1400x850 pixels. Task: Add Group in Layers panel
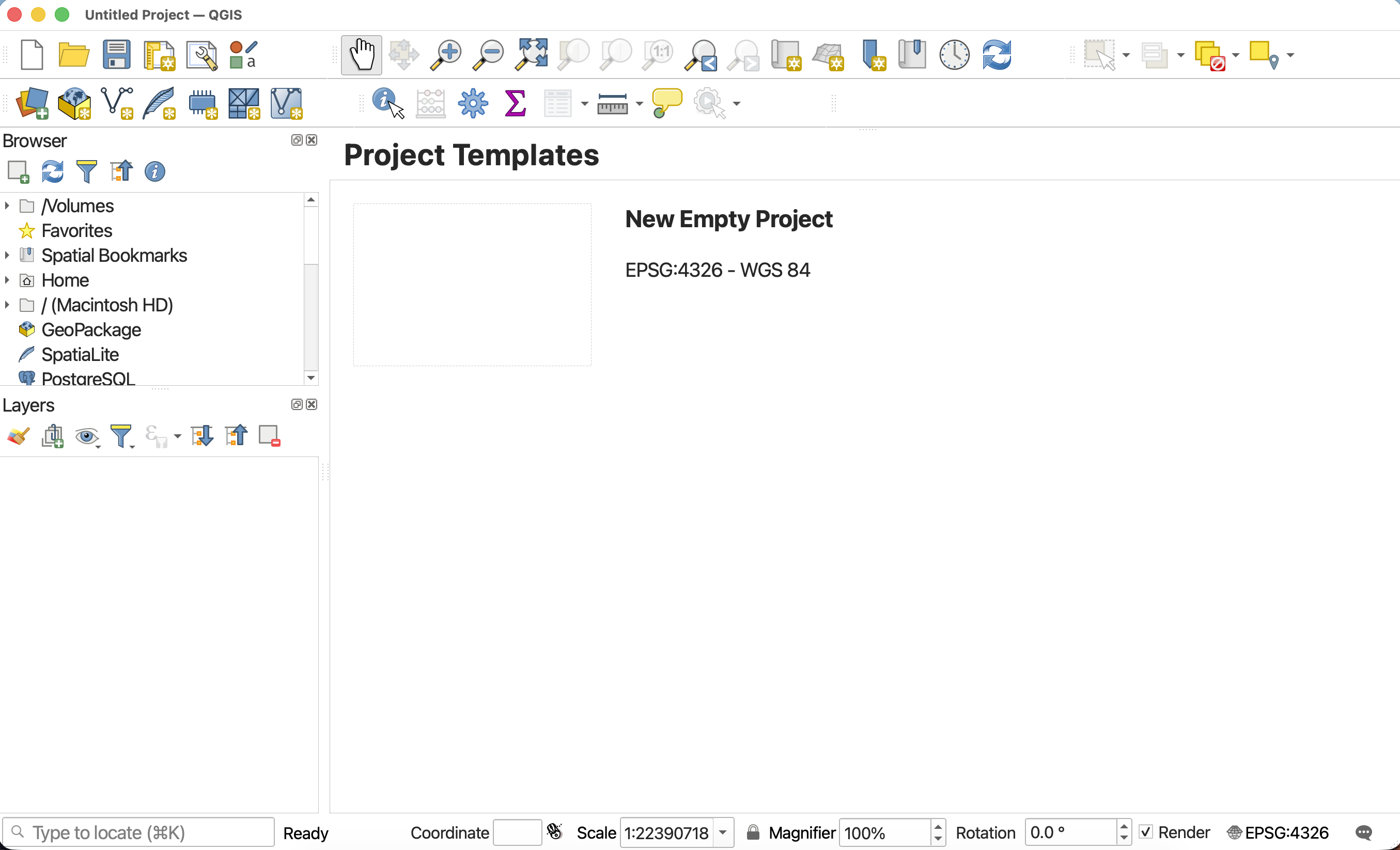pos(53,437)
